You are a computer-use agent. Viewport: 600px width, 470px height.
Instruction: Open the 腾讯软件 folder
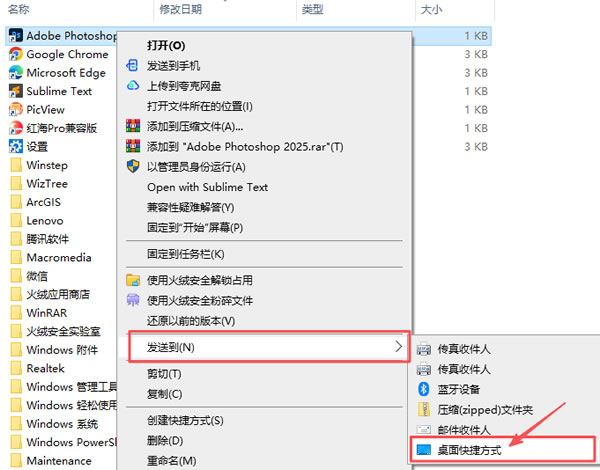(51, 239)
